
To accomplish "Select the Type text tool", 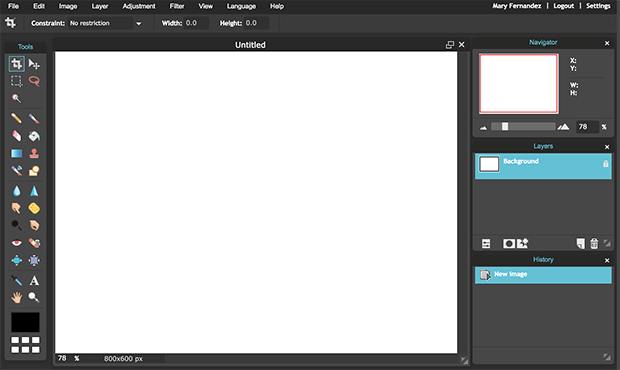I will point(34,280).
